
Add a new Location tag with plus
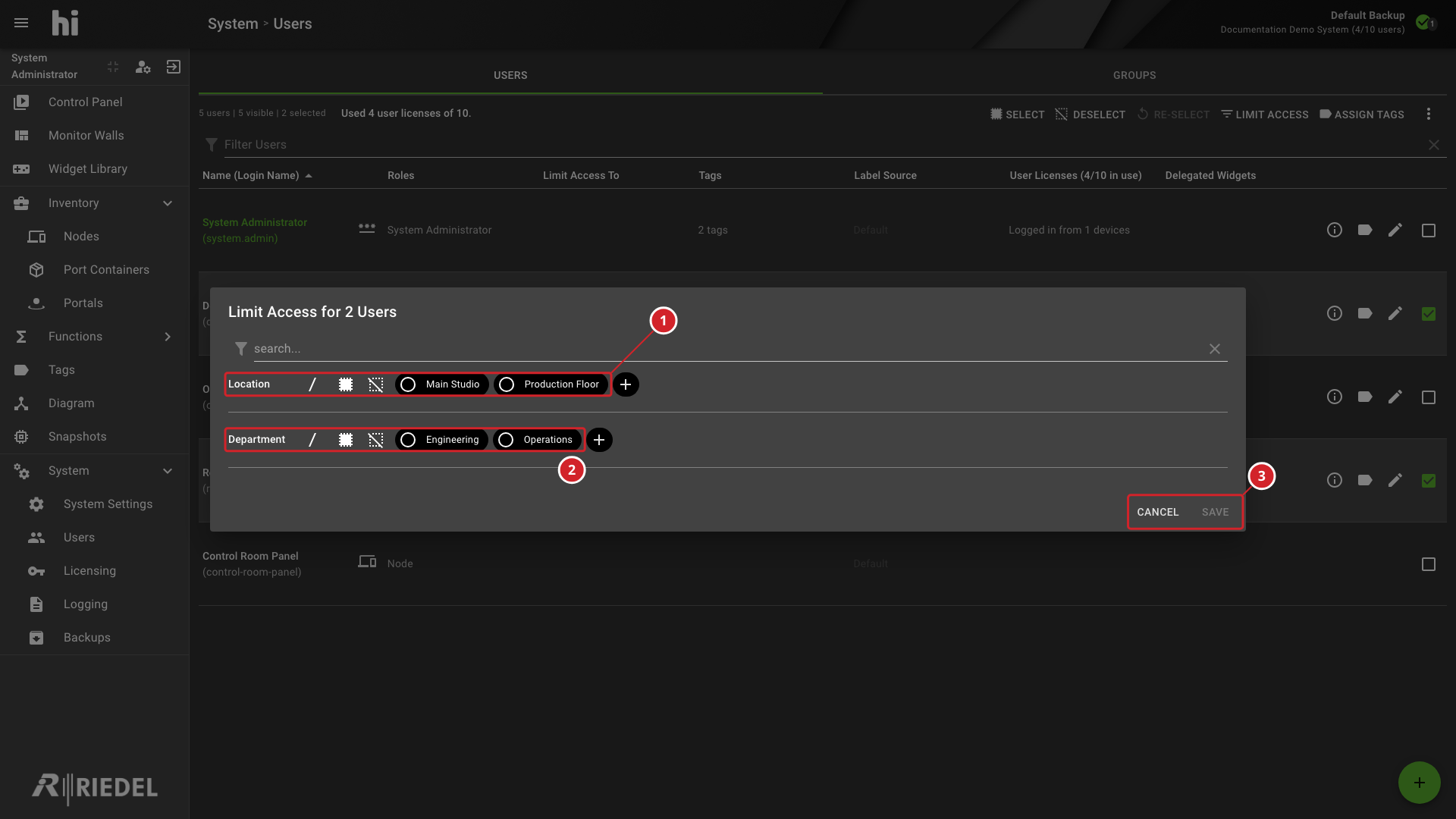626,384
